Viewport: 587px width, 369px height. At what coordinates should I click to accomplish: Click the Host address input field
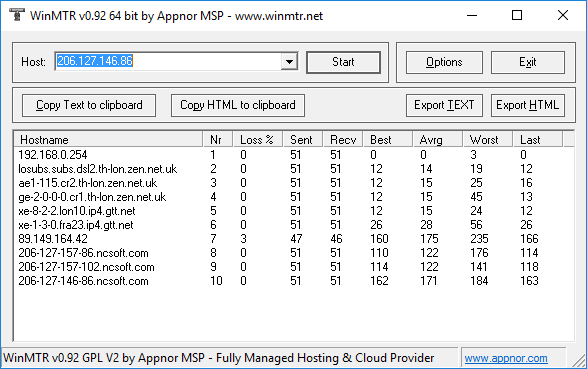(x=168, y=62)
